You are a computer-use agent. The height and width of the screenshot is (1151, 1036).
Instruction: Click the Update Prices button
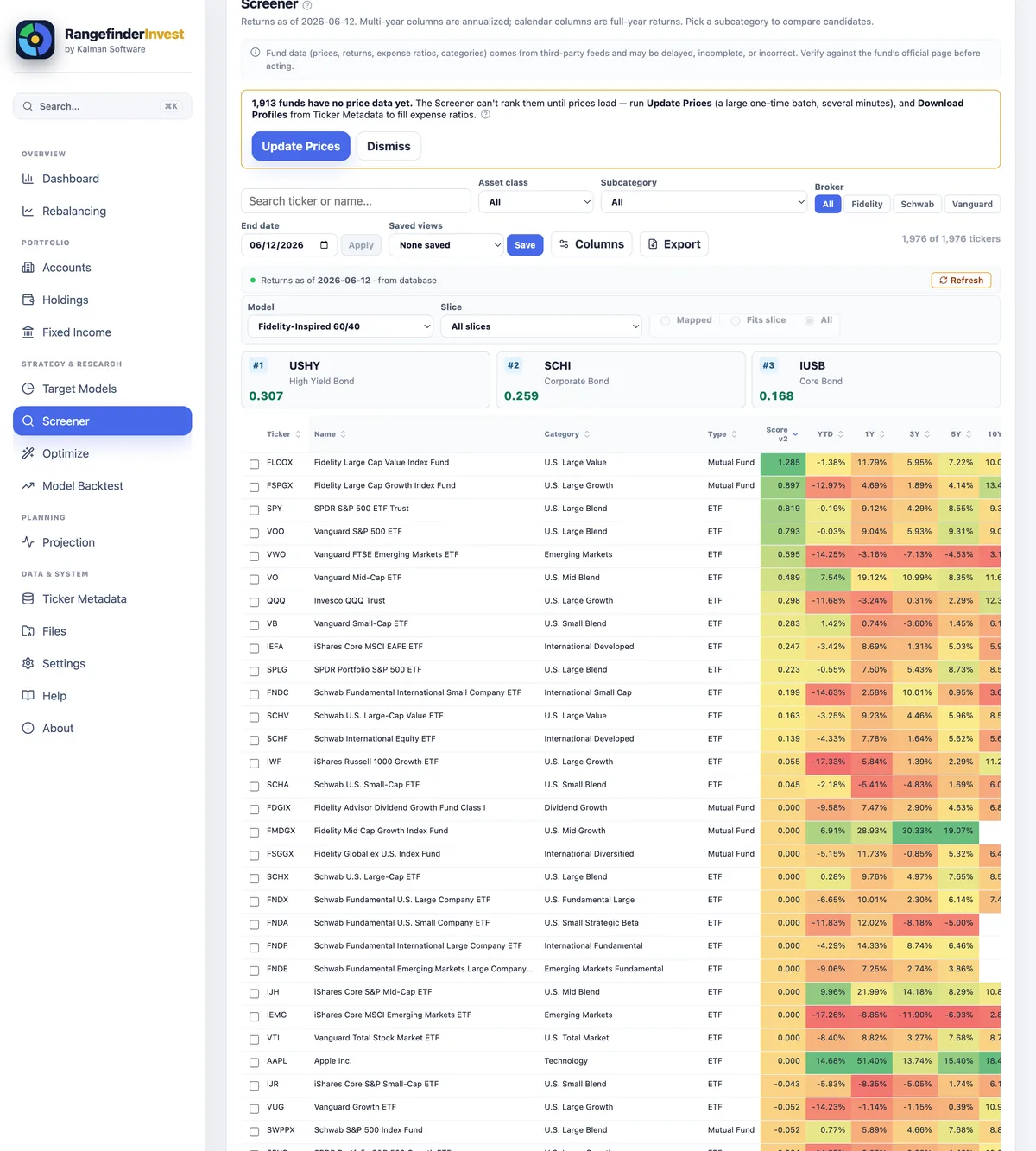coord(300,146)
